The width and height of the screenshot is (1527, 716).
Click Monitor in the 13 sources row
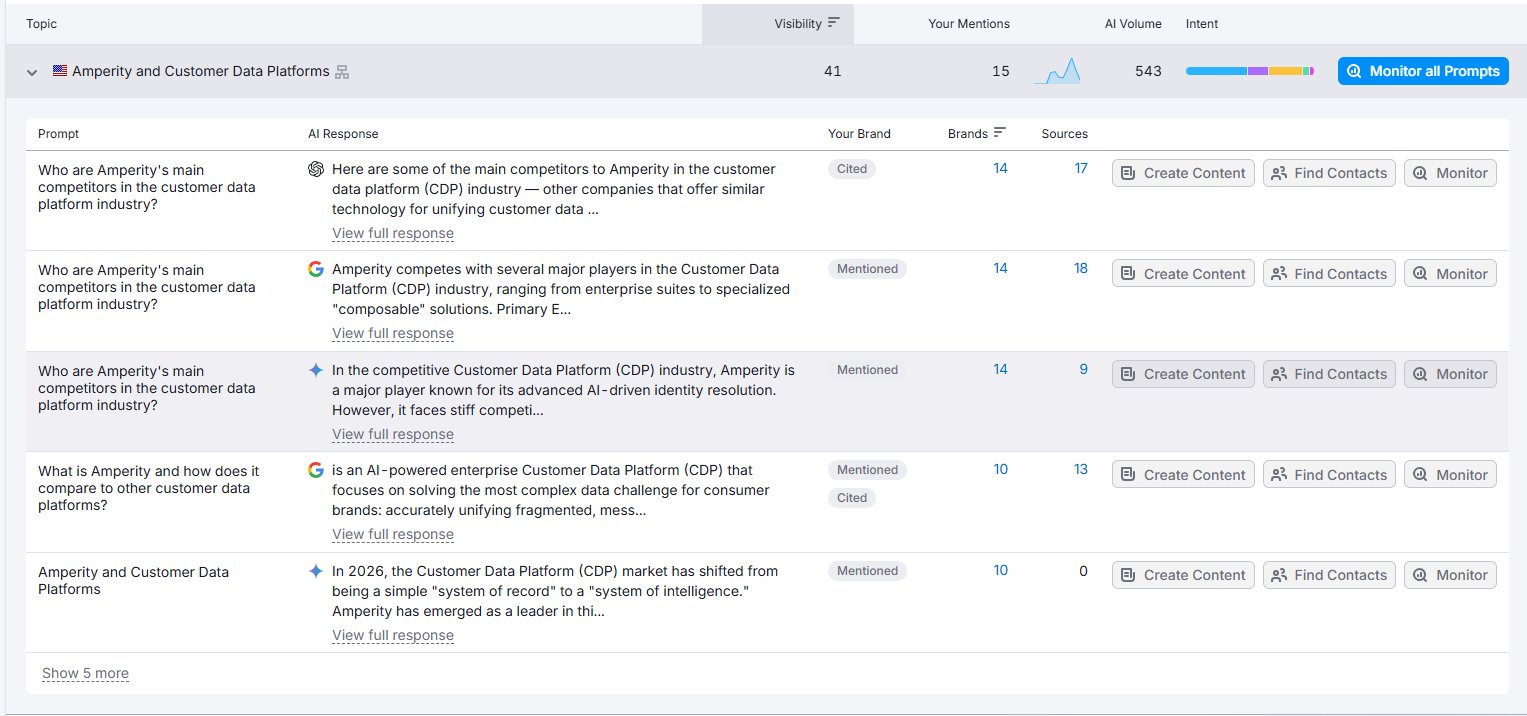click(x=1450, y=475)
